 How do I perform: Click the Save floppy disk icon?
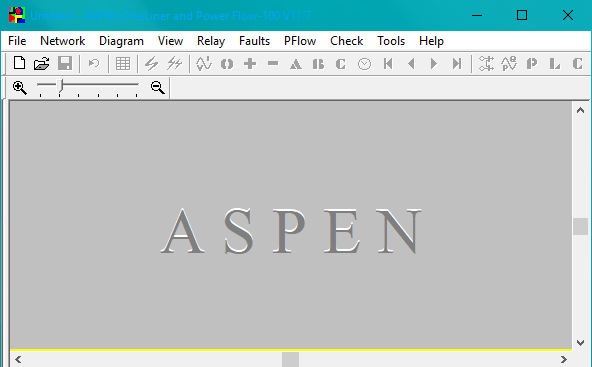(65, 63)
